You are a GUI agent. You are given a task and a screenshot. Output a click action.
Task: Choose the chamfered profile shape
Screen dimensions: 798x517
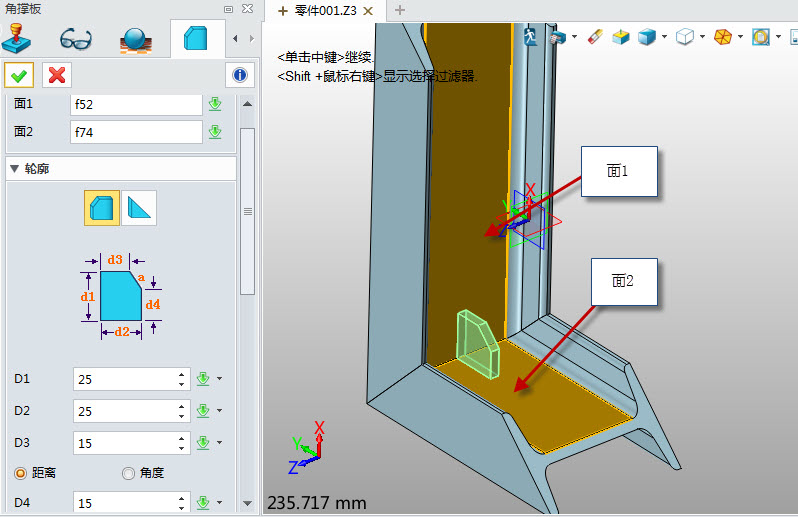click(x=102, y=208)
